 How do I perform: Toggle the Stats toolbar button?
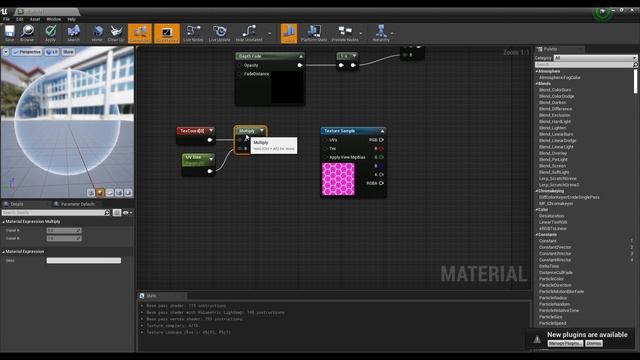point(289,33)
